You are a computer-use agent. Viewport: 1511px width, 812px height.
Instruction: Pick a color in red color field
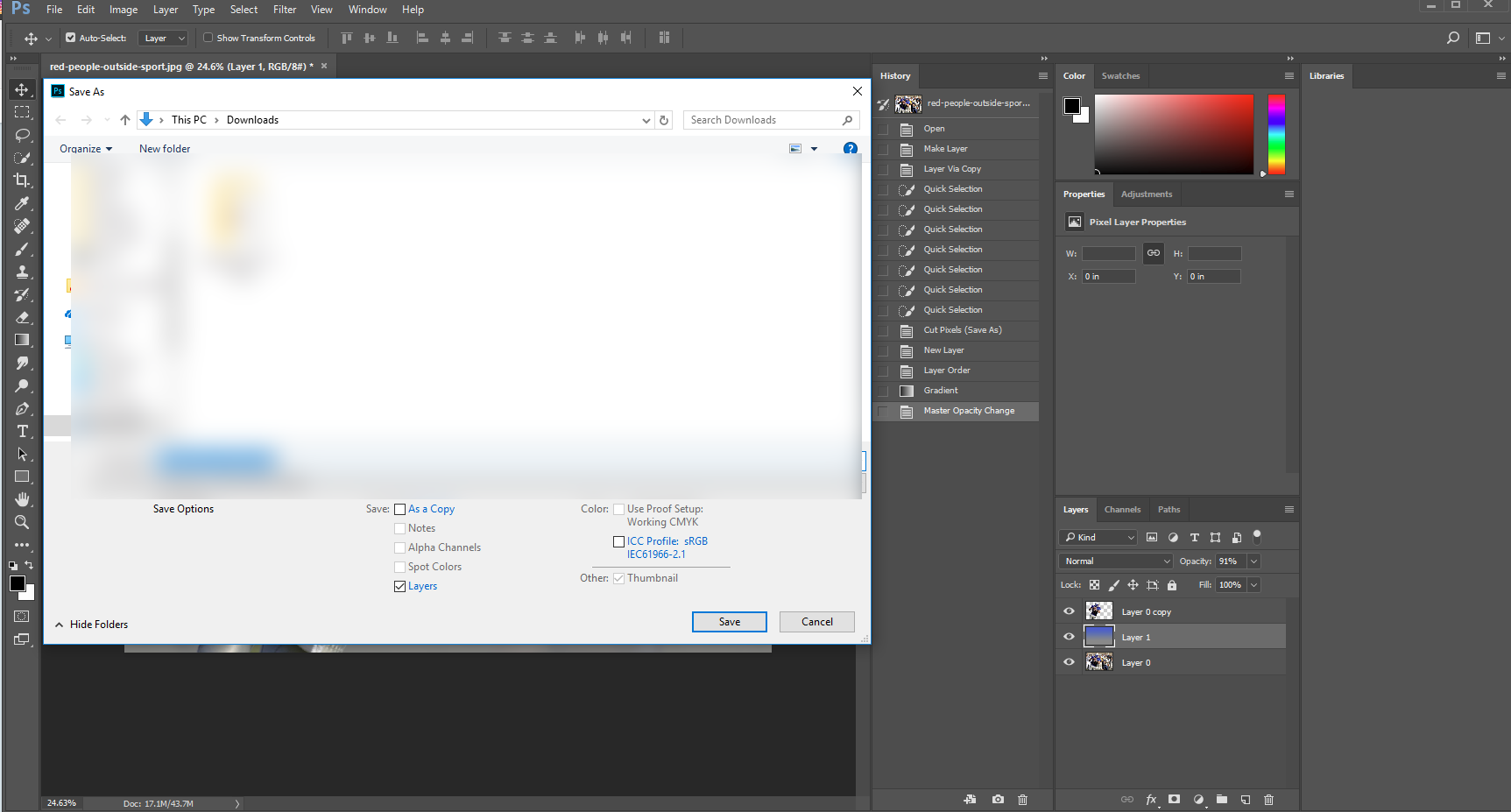pos(1174,134)
